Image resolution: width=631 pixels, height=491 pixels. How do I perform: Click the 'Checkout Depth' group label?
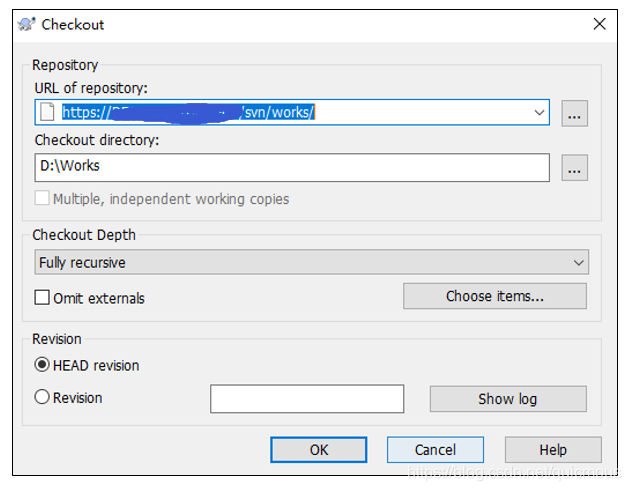coord(84,235)
